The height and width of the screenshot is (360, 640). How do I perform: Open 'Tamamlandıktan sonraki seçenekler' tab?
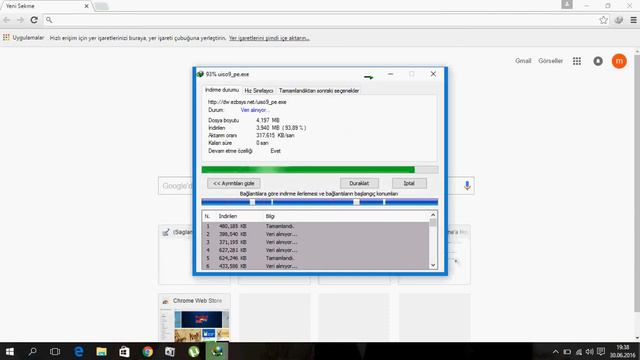coord(319,91)
